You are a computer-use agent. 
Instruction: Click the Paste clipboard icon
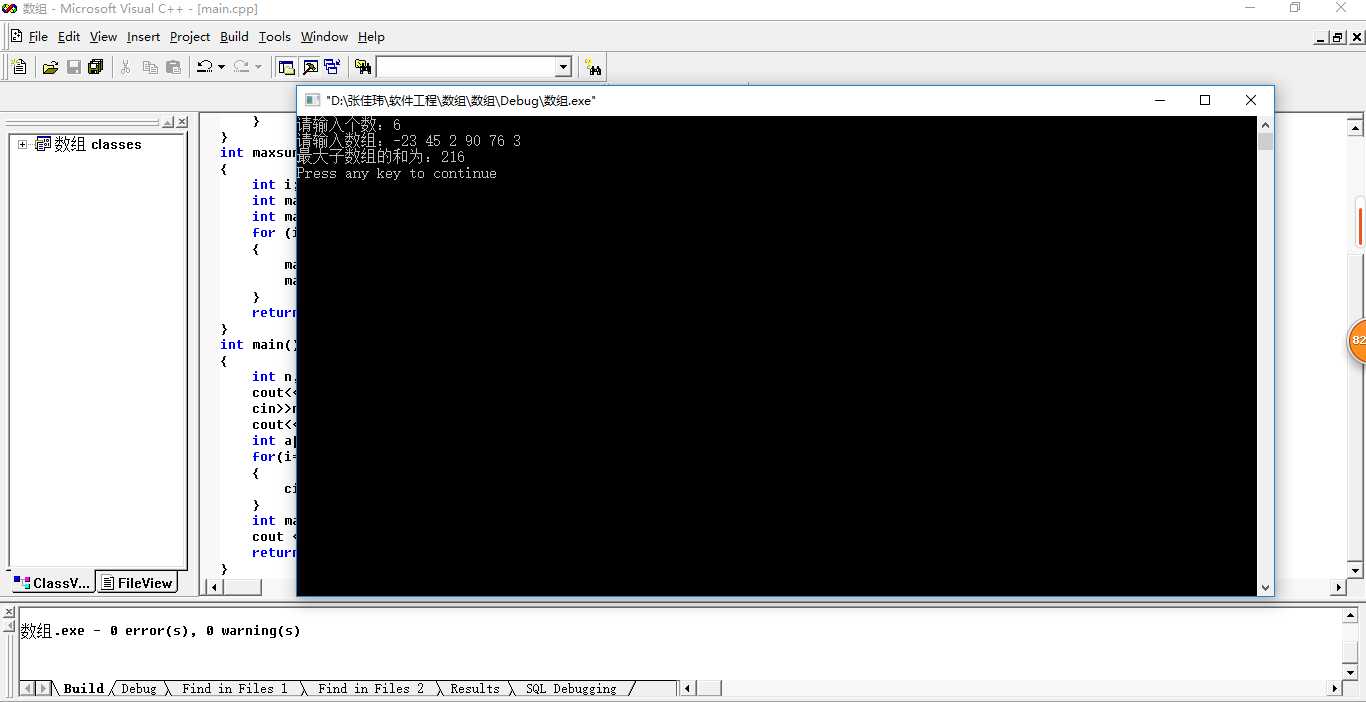(x=173, y=67)
